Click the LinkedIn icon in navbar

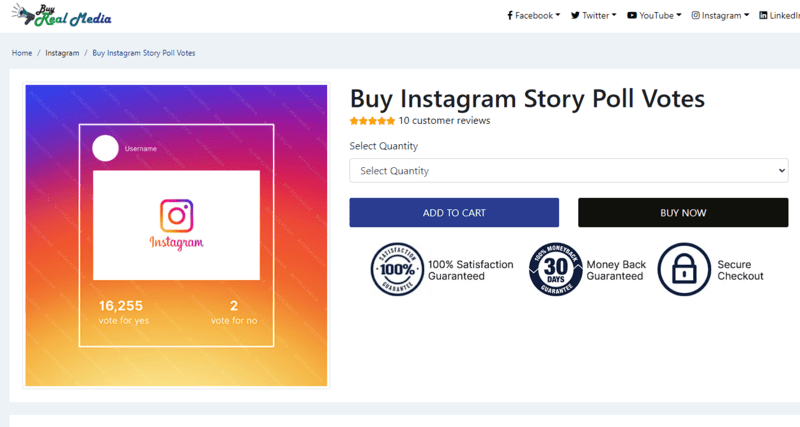pyautogui.click(x=763, y=15)
